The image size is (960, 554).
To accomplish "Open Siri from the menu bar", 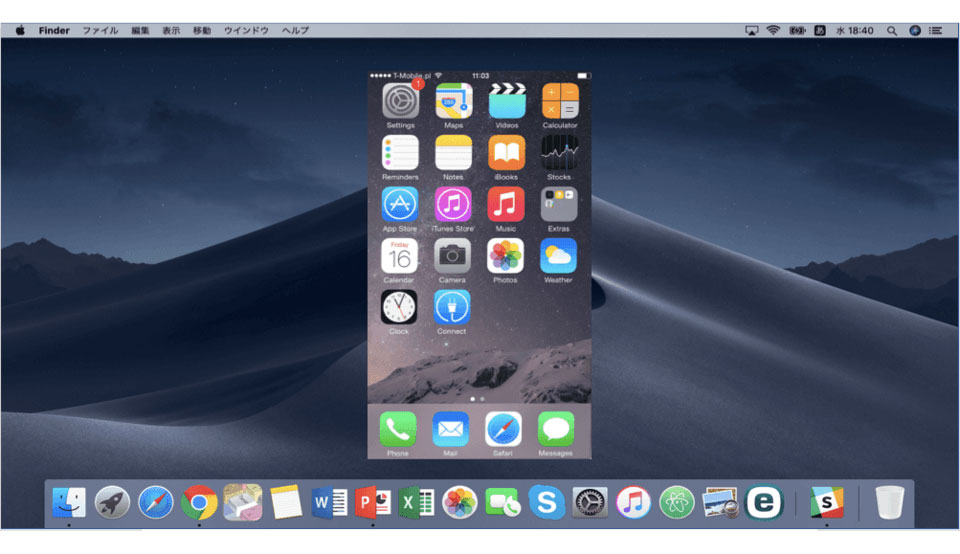I will (x=915, y=31).
